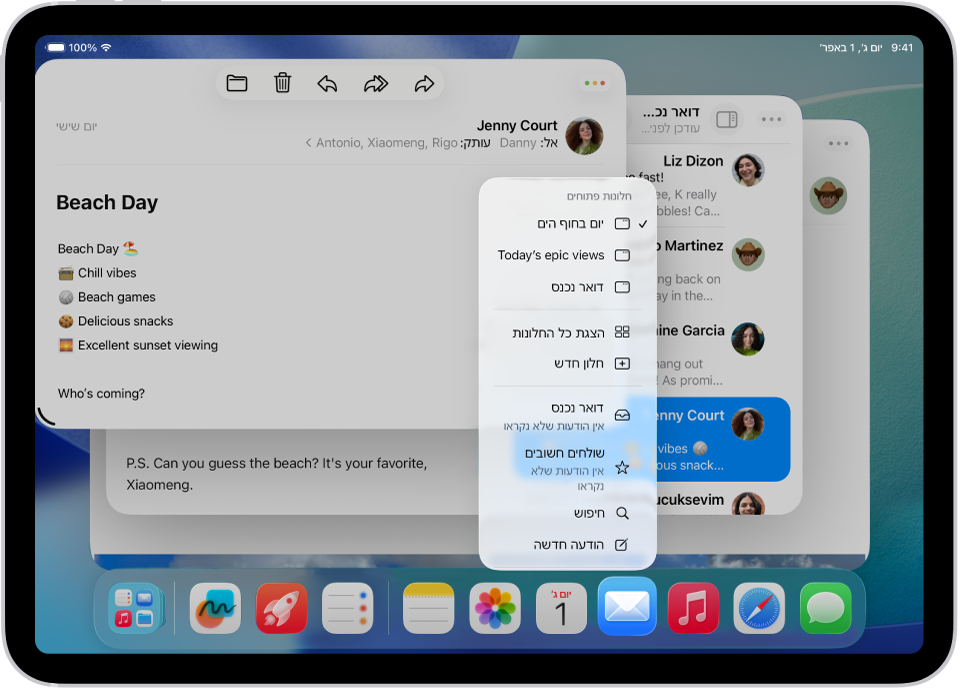This screenshot has width=960, height=689.
Task: Check the Today's epic views window entry
Action: coord(565,255)
